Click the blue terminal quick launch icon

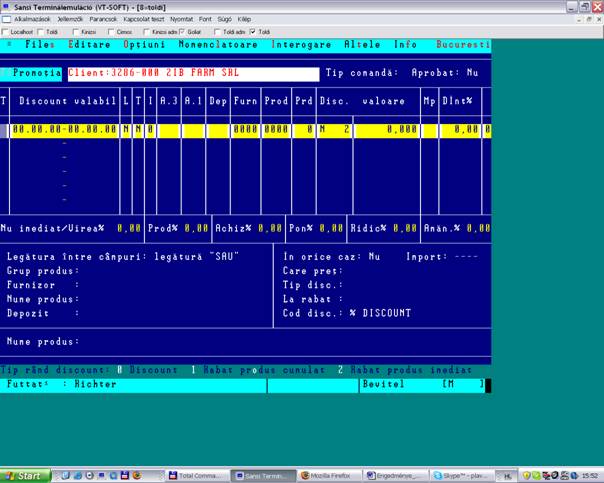[x=101, y=476]
